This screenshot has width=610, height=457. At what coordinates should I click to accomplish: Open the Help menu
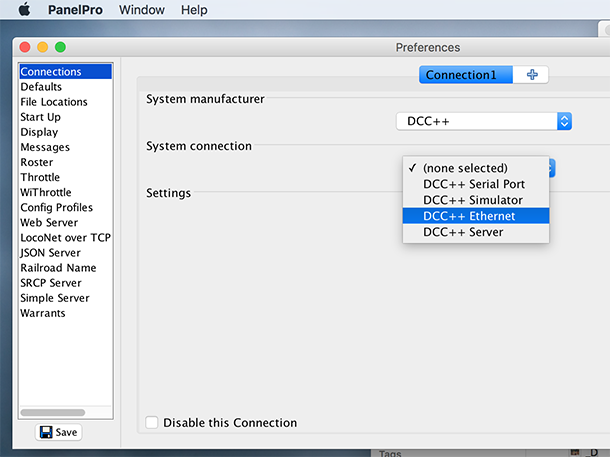[194, 9]
